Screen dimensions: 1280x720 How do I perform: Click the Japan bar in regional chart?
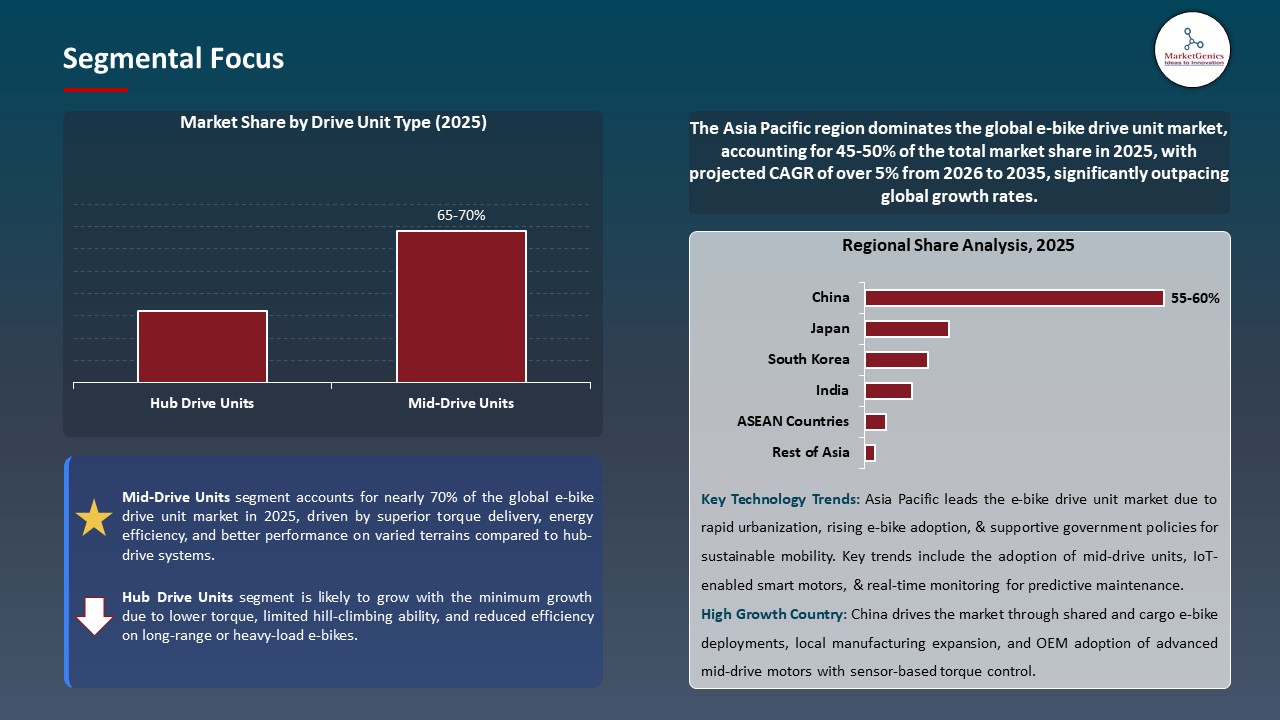pyautogui.click(x=906, y=329)
